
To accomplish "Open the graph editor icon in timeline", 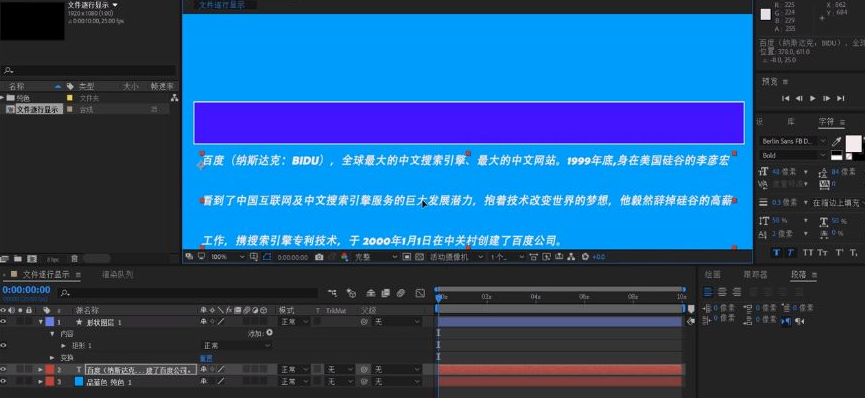I will click(x=420, y=293).
